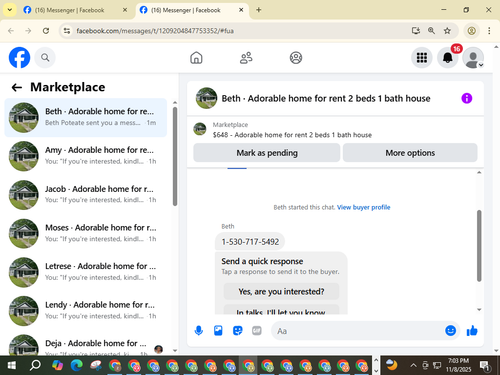The width and height of the screenshot is (500, 375).
Task: Open the profile circle icon in navigation
Action: [x=296, y=58]
